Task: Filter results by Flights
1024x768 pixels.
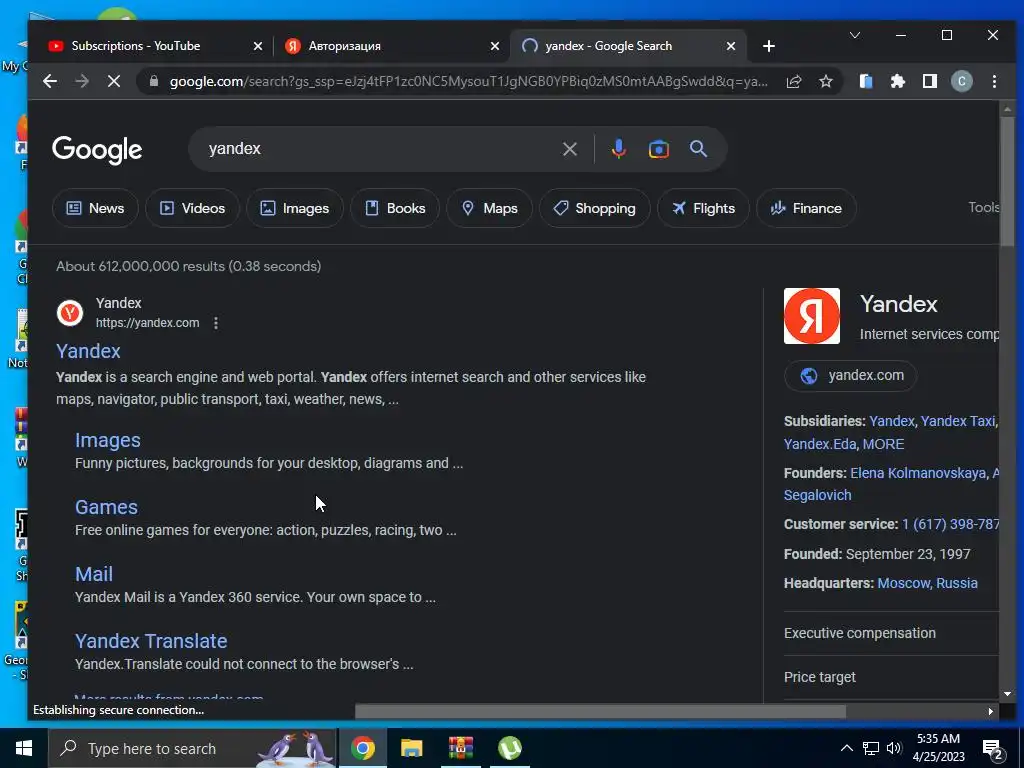Action: point(703,208)
